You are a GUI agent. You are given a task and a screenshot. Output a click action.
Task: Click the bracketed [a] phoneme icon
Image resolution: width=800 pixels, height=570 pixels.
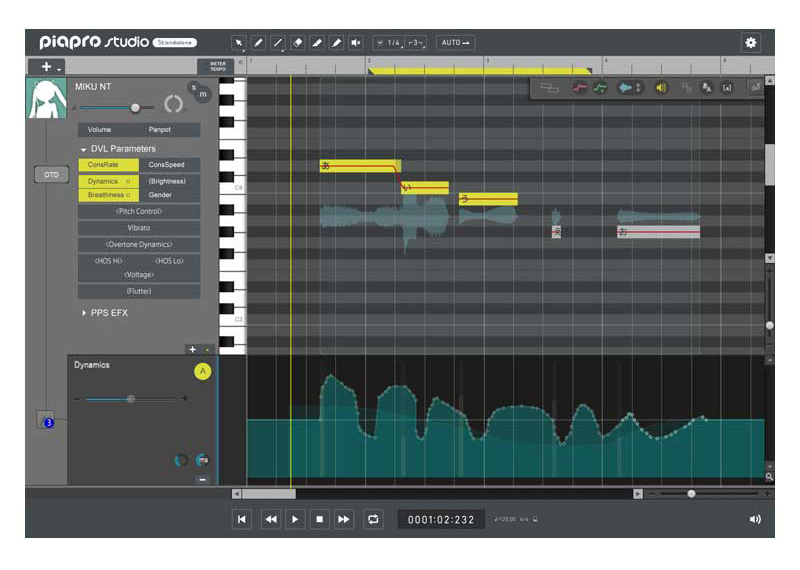click(x=727, y=88)
